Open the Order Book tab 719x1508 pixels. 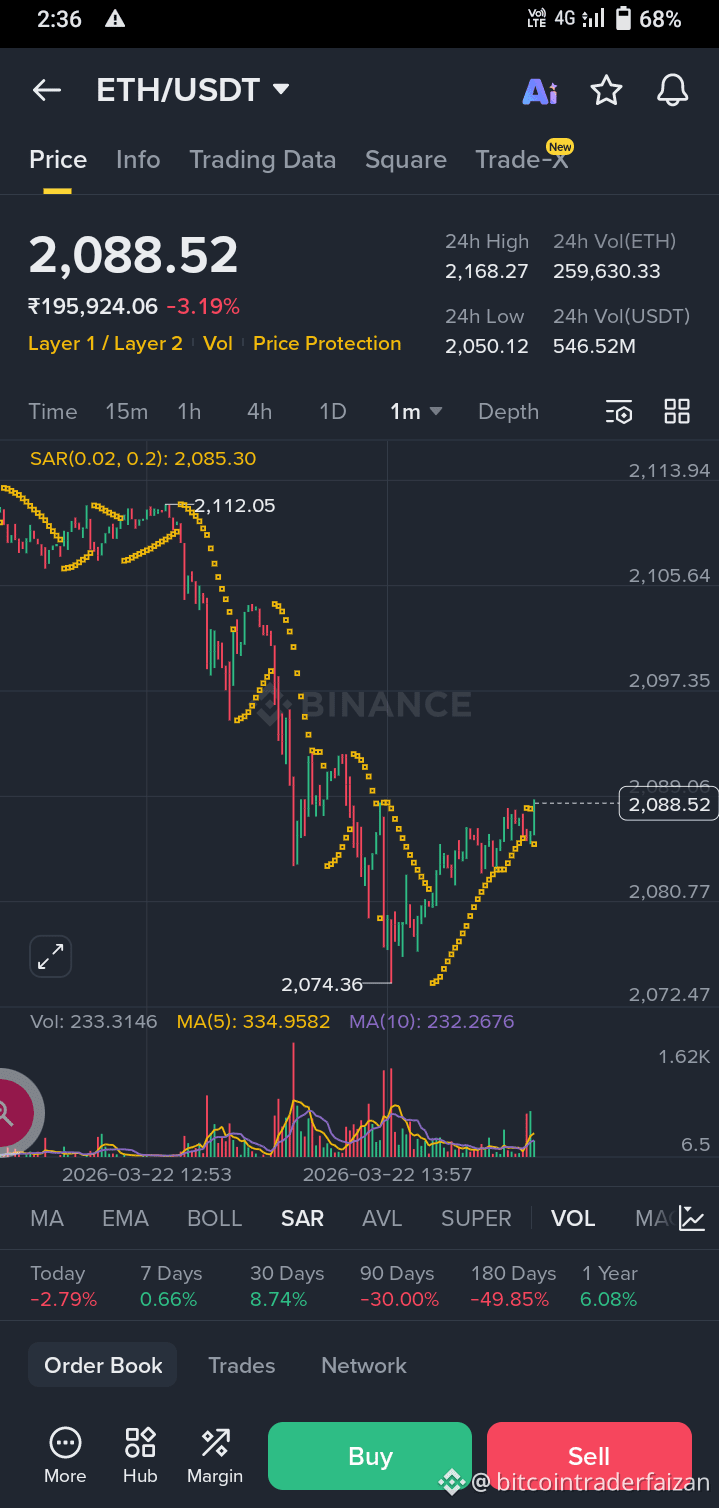103,1365
